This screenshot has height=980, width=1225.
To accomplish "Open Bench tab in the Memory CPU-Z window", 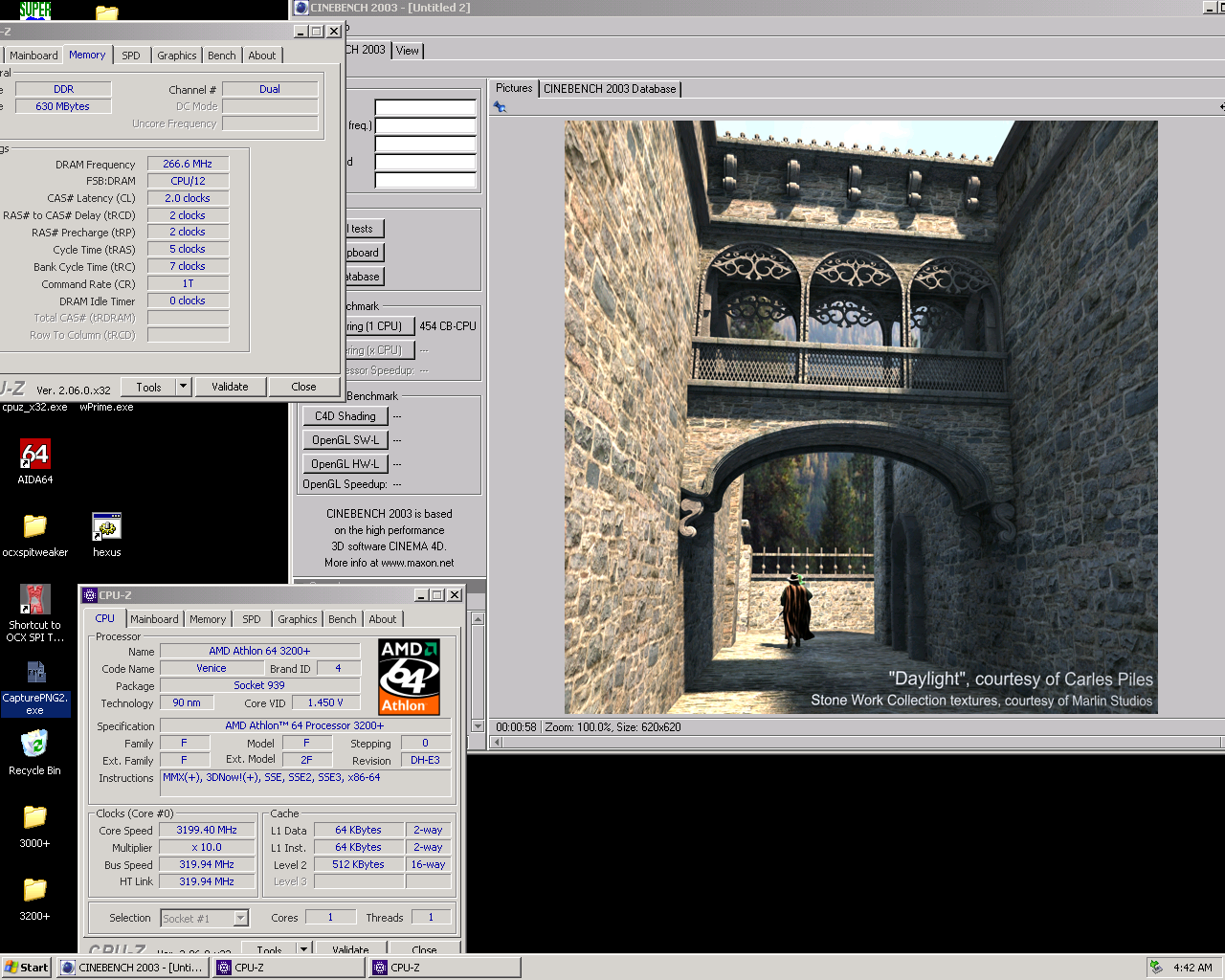I will 222,56.
